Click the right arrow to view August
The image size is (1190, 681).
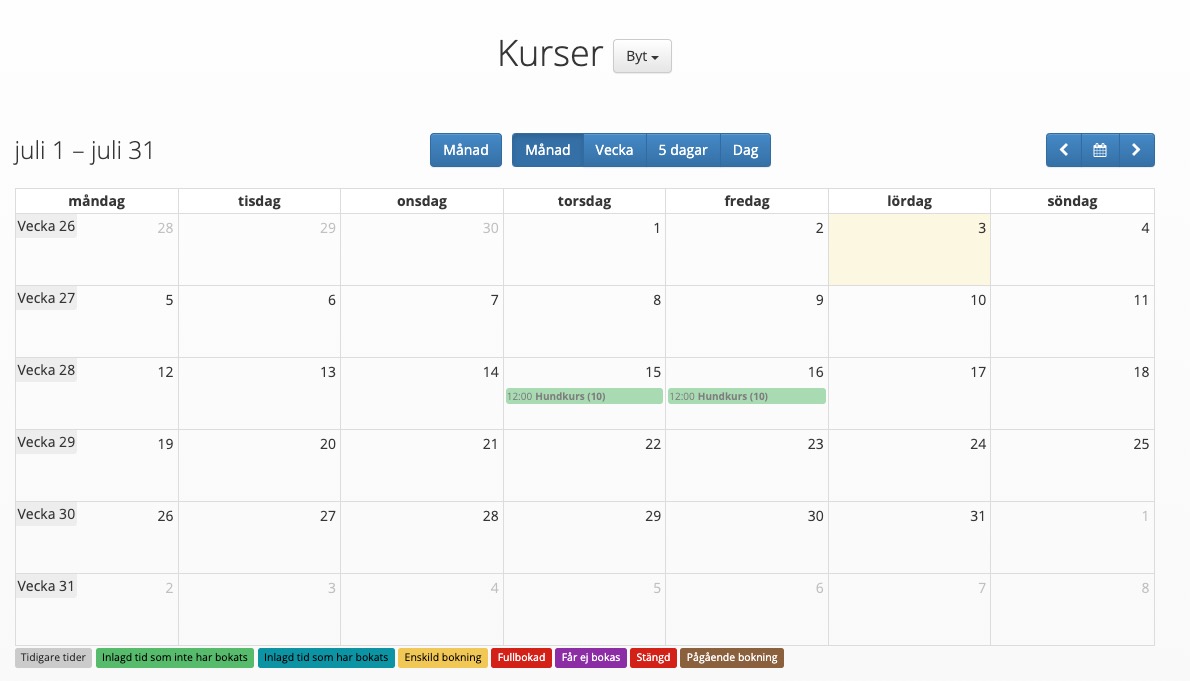(1136, 149)
